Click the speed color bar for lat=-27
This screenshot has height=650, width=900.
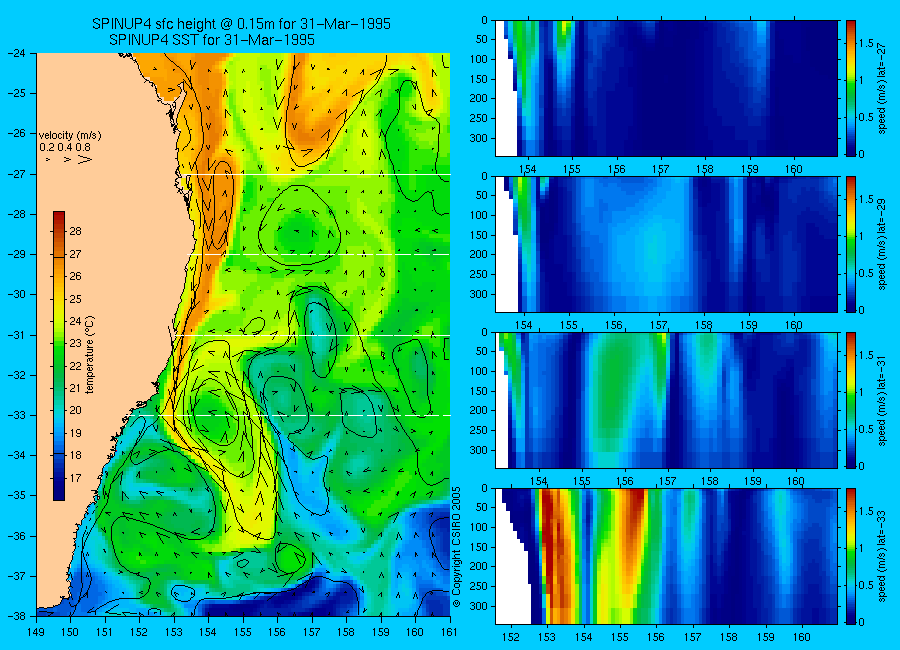point(850,88)
